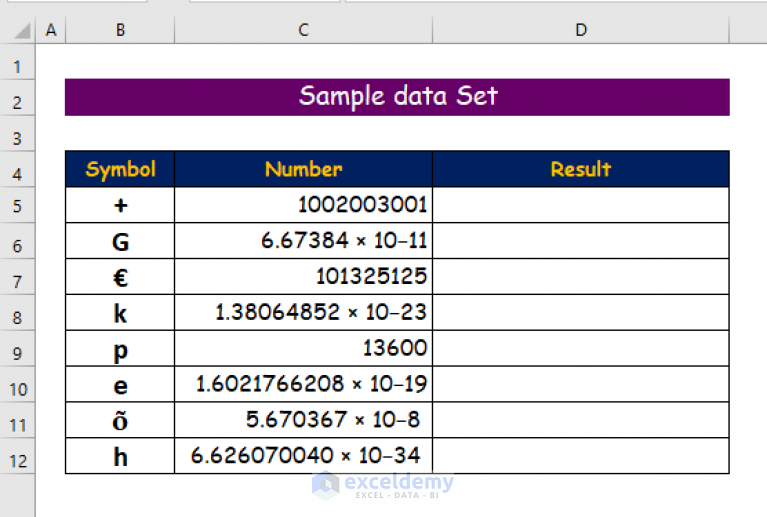Screen dimensions: 767x517
Task: Select row 5 header
Action: click(17, 206)
